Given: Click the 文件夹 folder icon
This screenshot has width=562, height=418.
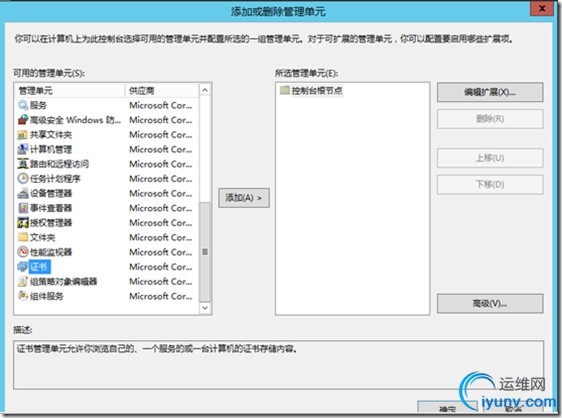Looking at the screenshot, I should point(23,237).
